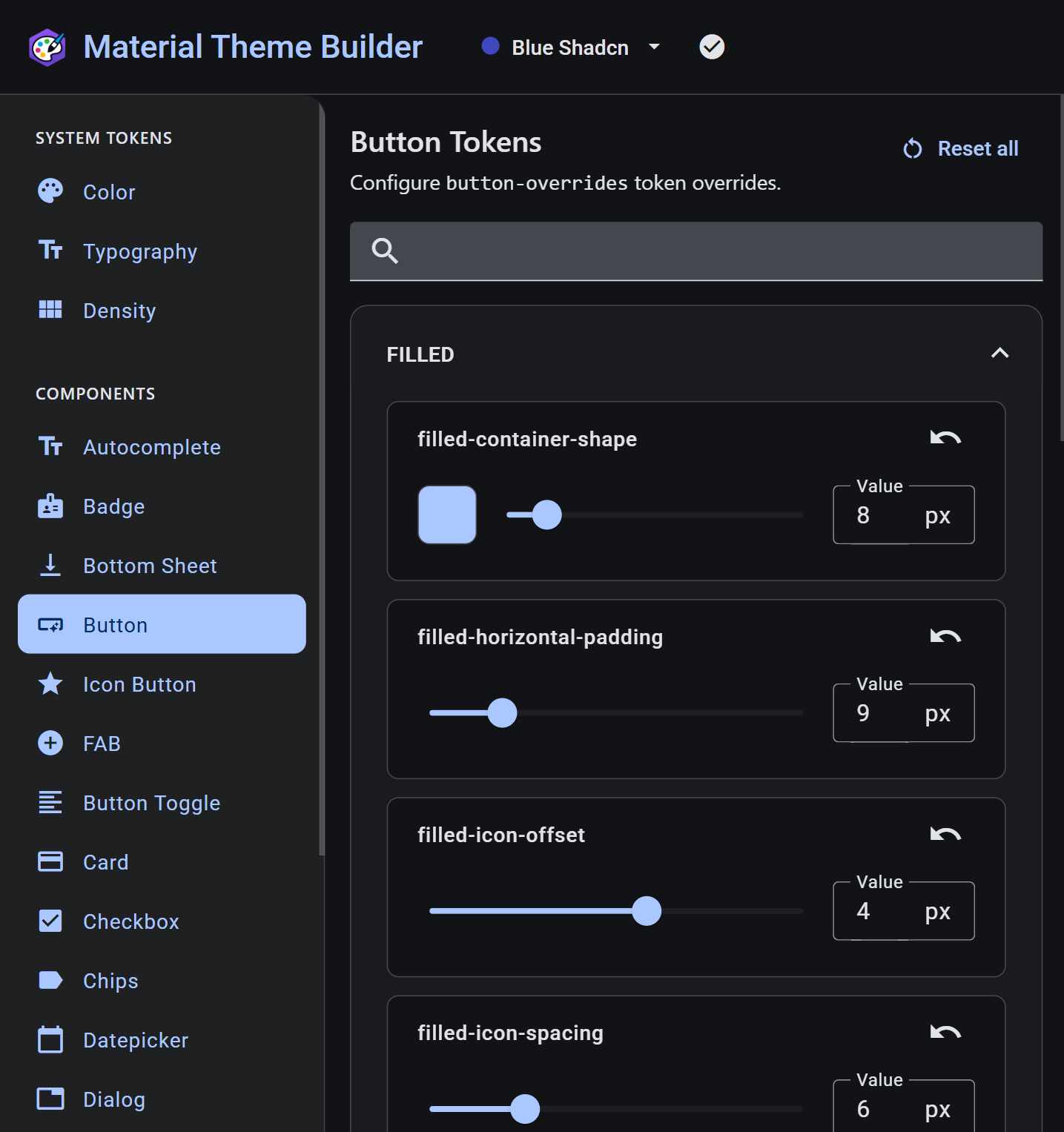Open the Density system tokens page
The image size is (1064, 1132).
click(x=162, y=311)
